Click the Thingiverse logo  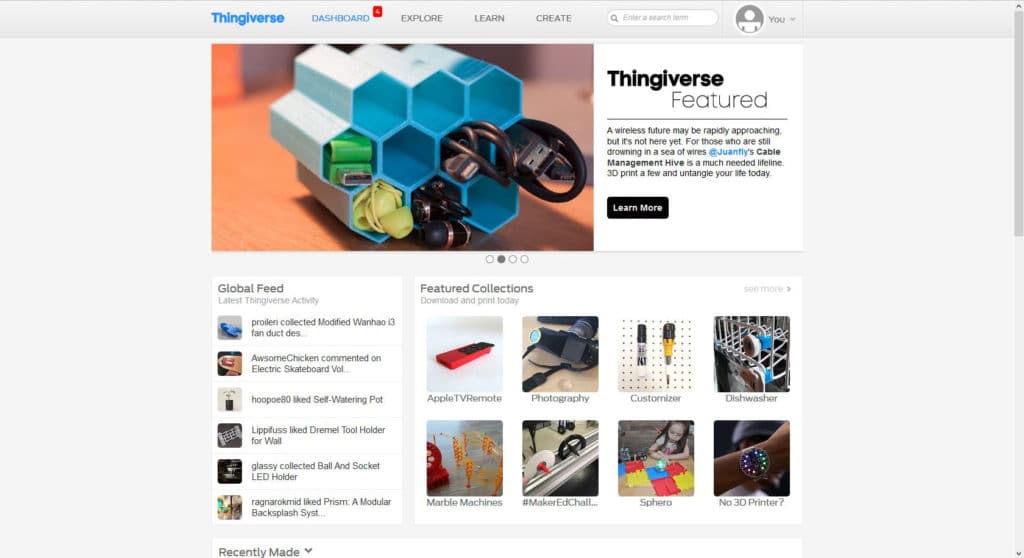coord(247,18)
